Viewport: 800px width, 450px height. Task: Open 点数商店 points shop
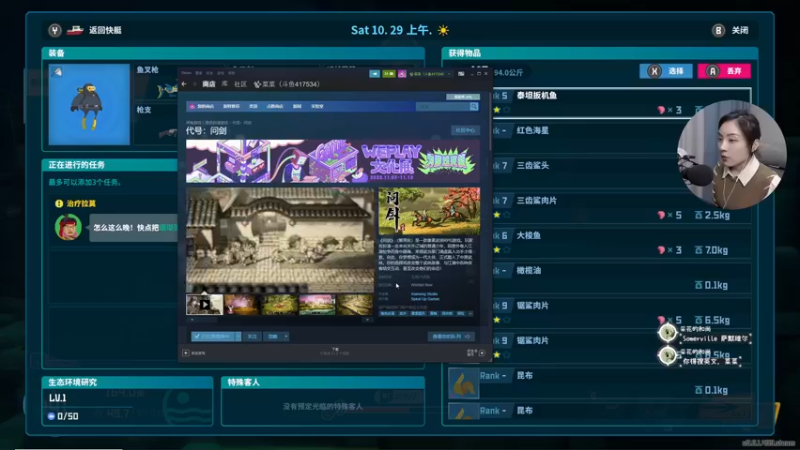[274, 107]
